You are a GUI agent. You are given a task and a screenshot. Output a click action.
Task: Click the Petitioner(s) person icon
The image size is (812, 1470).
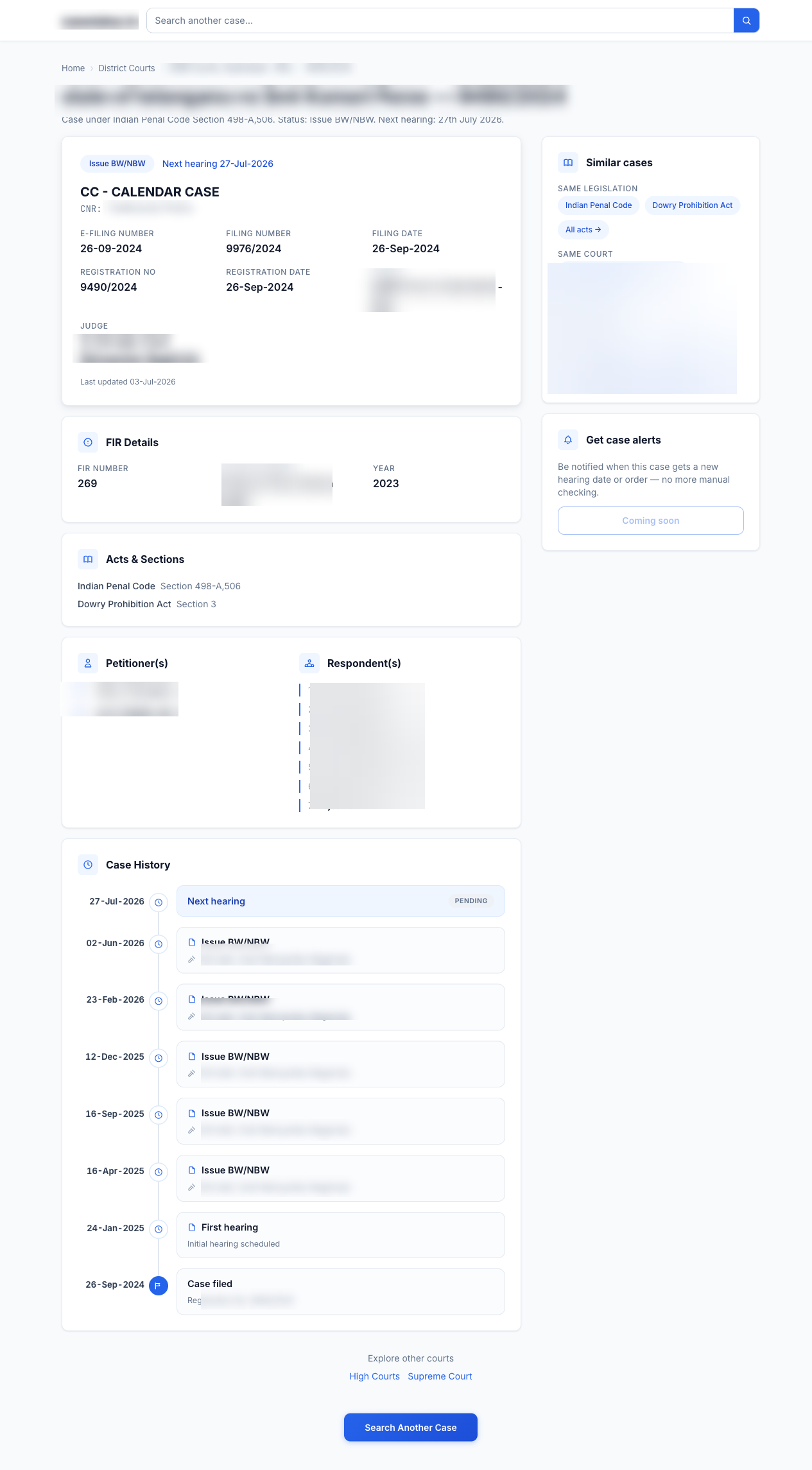click(88, 663)
